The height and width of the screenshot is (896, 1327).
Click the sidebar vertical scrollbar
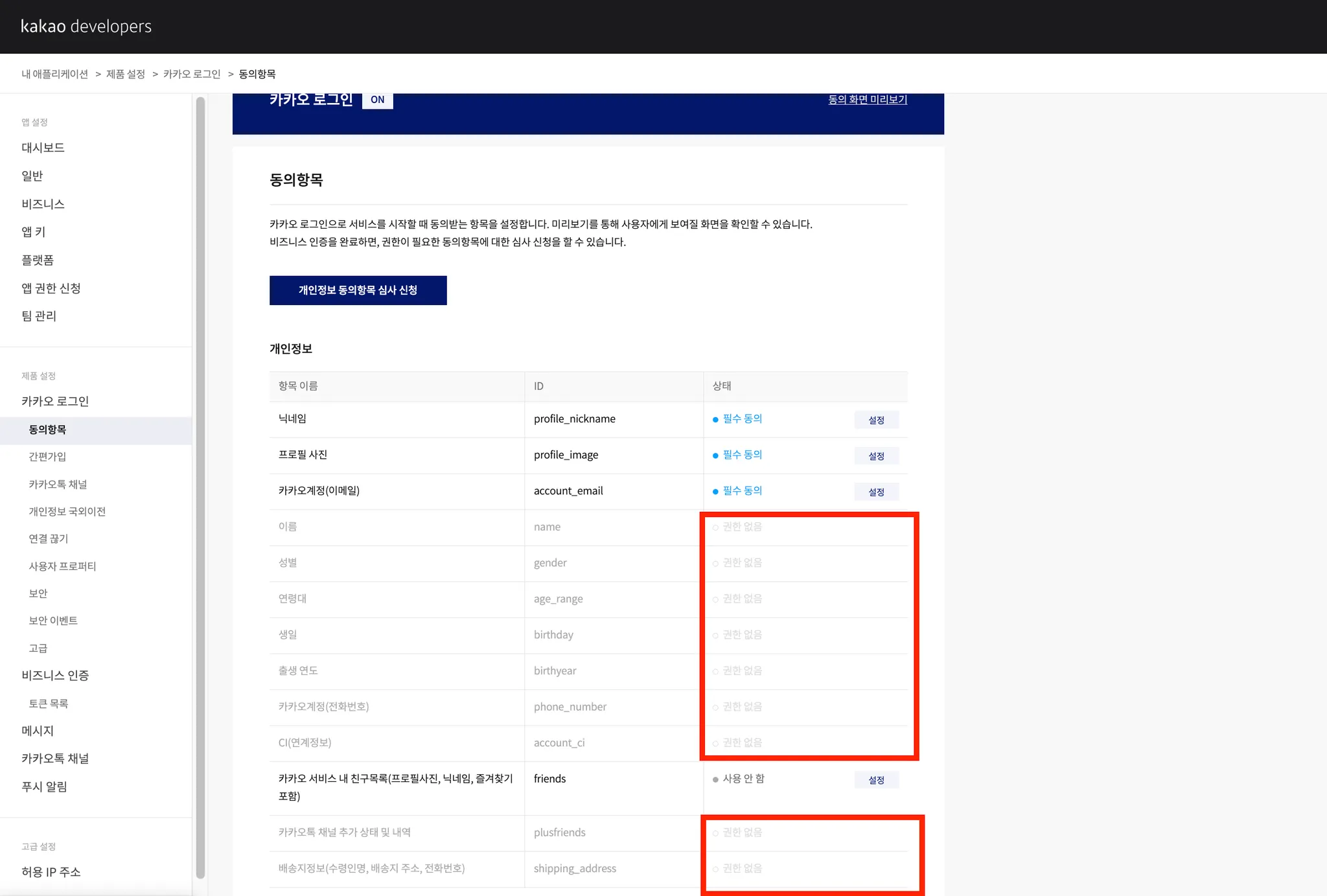[x=200, y=486]
